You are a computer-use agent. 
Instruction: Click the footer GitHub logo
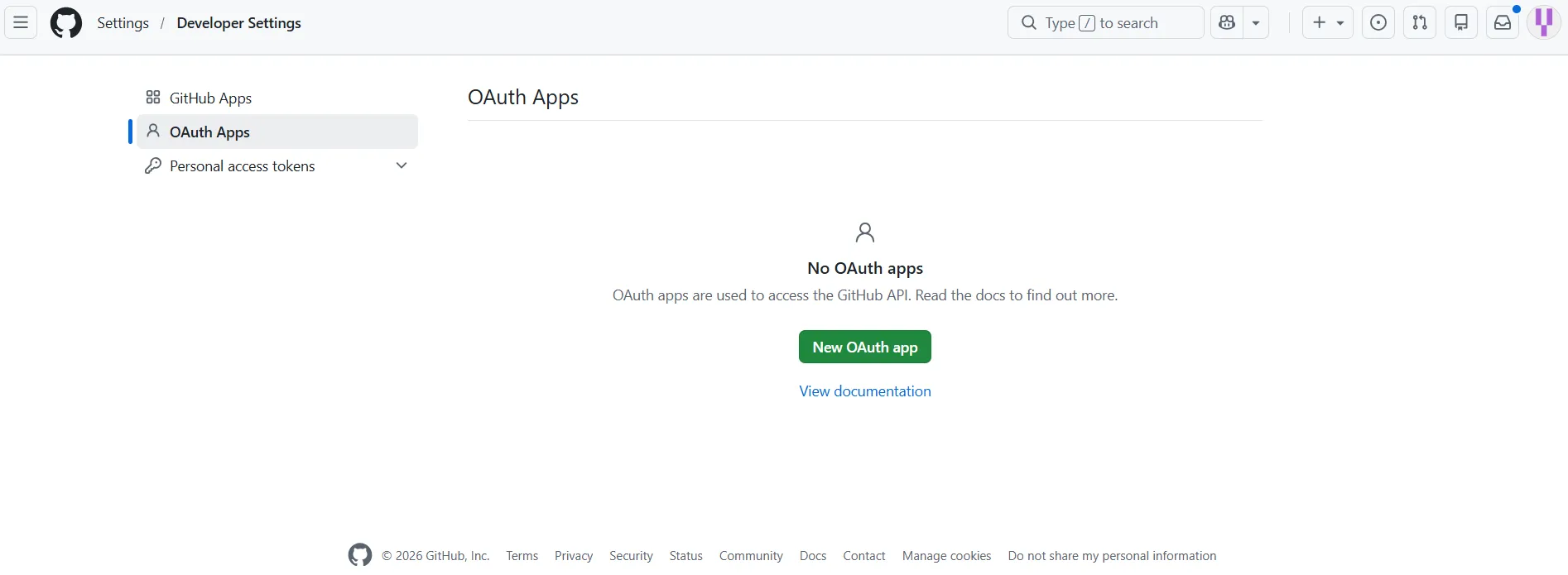(x=360, y=555)
